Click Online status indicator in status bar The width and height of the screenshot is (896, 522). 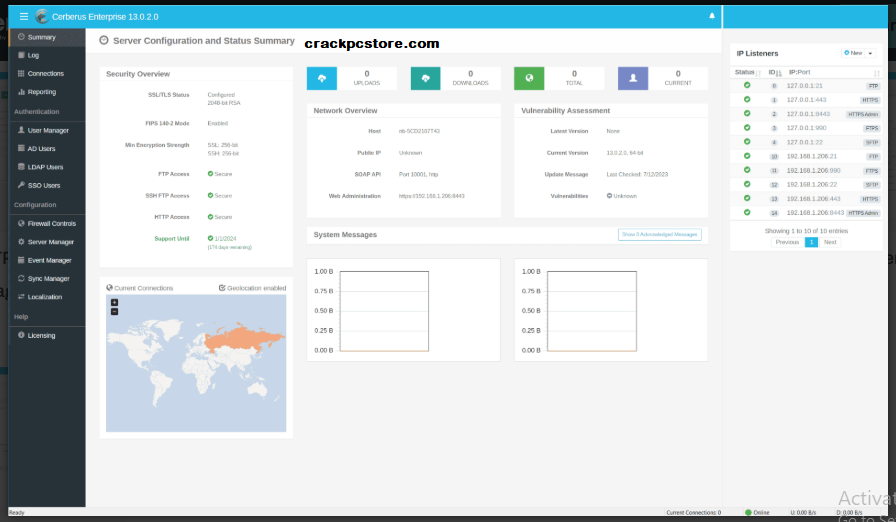click(757, 512)
